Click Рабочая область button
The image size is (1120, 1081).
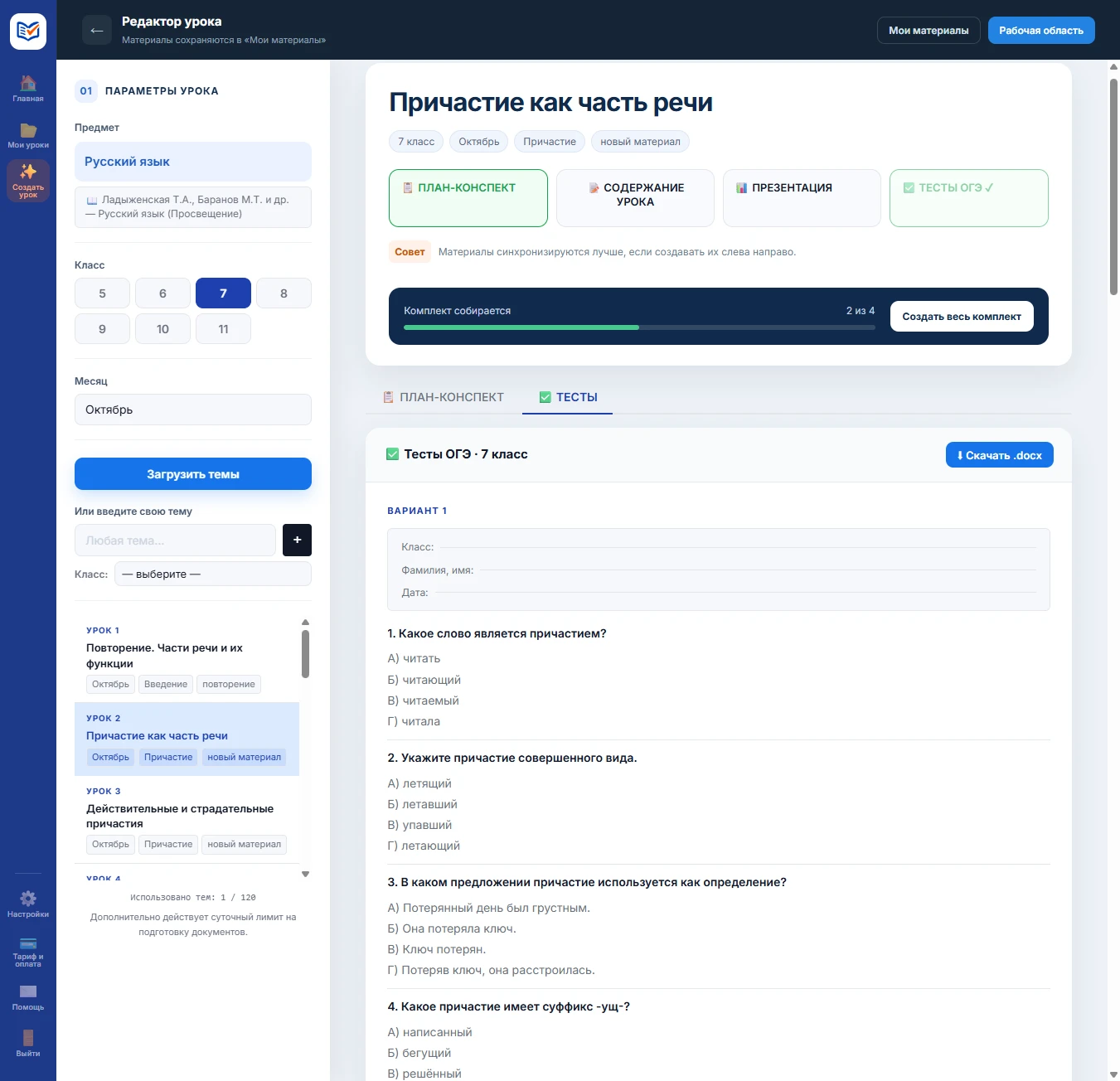tap(1041, 31)
